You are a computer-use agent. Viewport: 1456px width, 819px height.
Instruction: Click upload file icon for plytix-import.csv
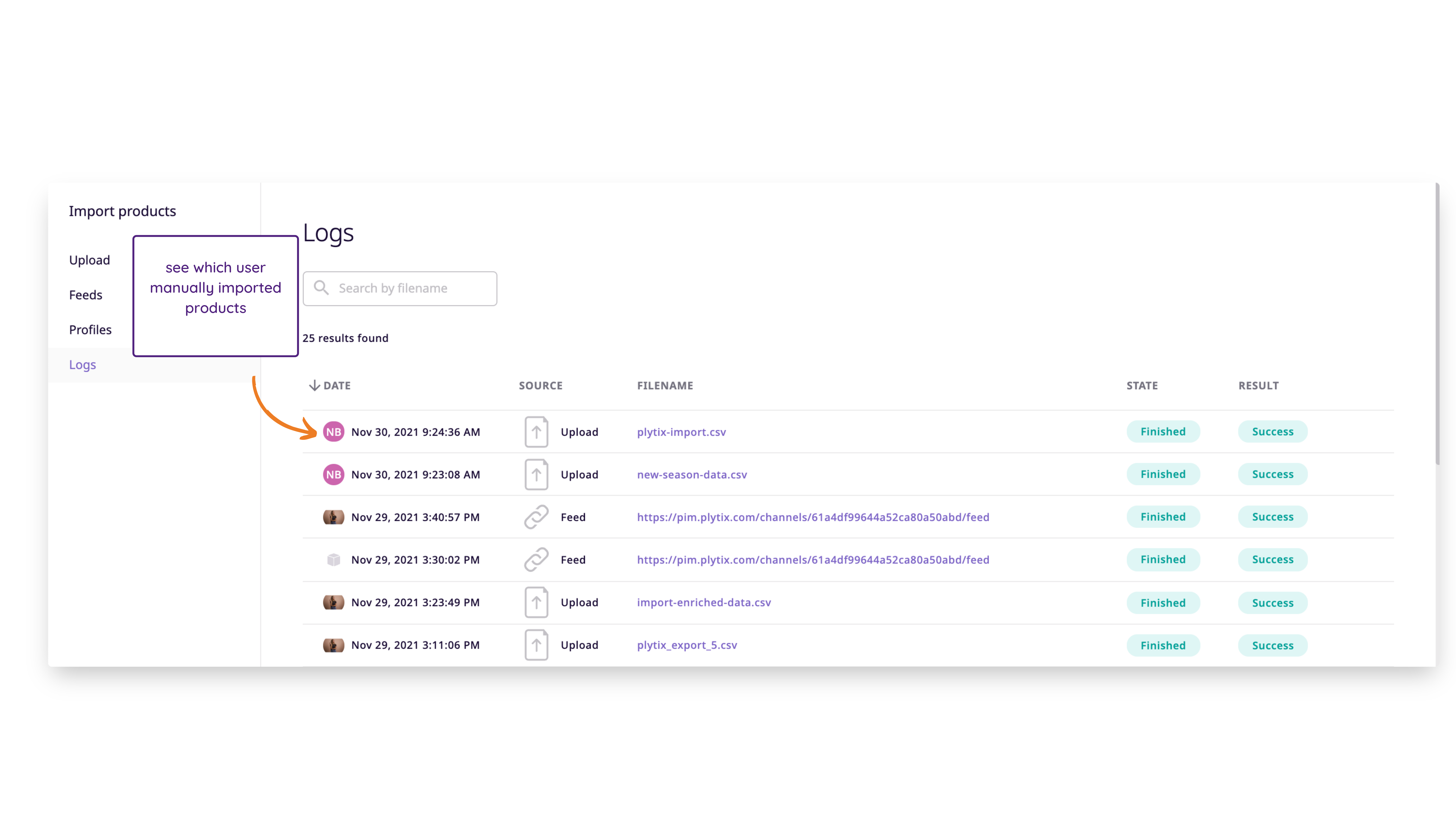pyautogui.click(x=536, y=432)
